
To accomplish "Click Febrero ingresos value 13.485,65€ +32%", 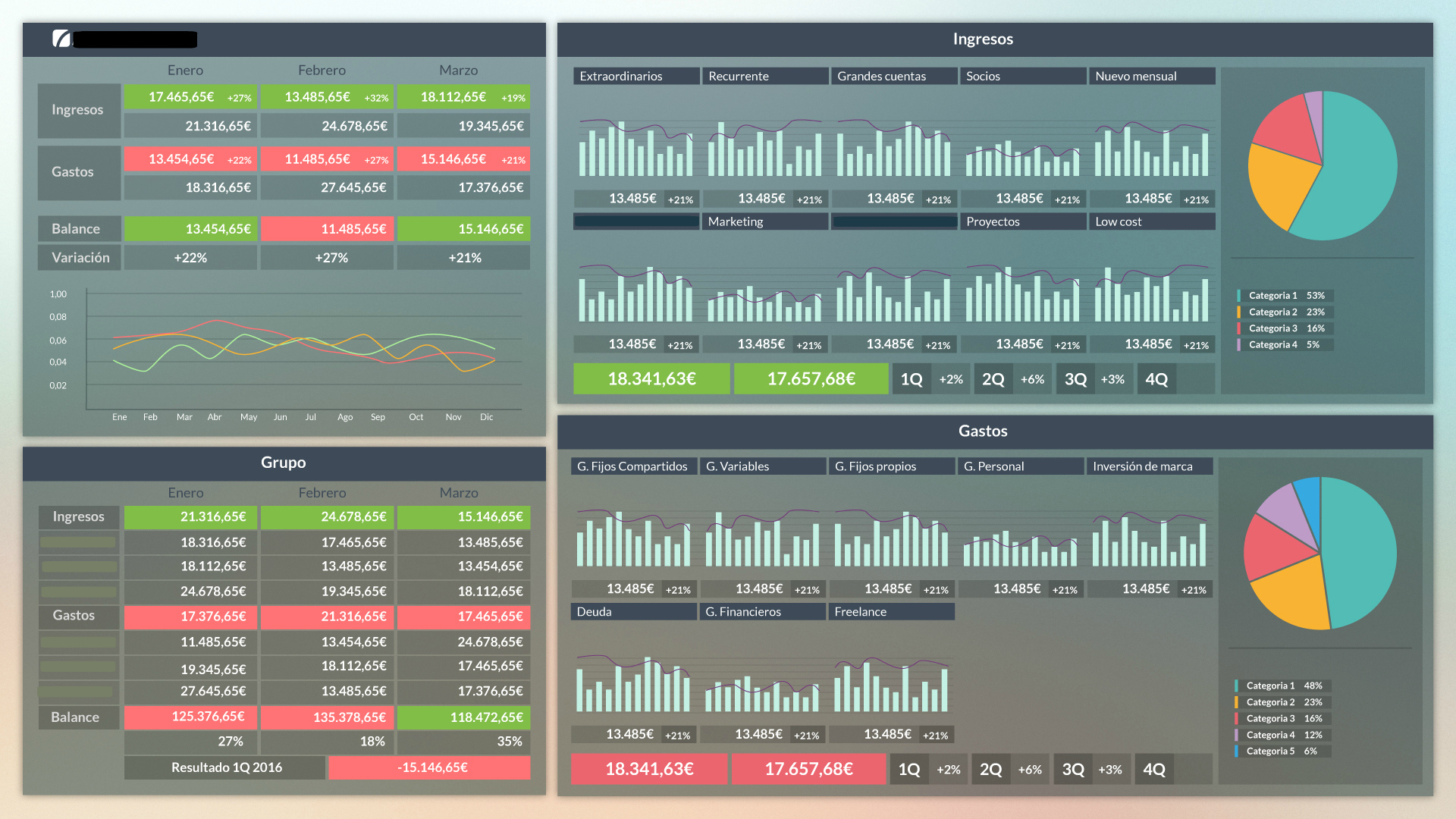I will pyautogui.click(x=327, y=97).
